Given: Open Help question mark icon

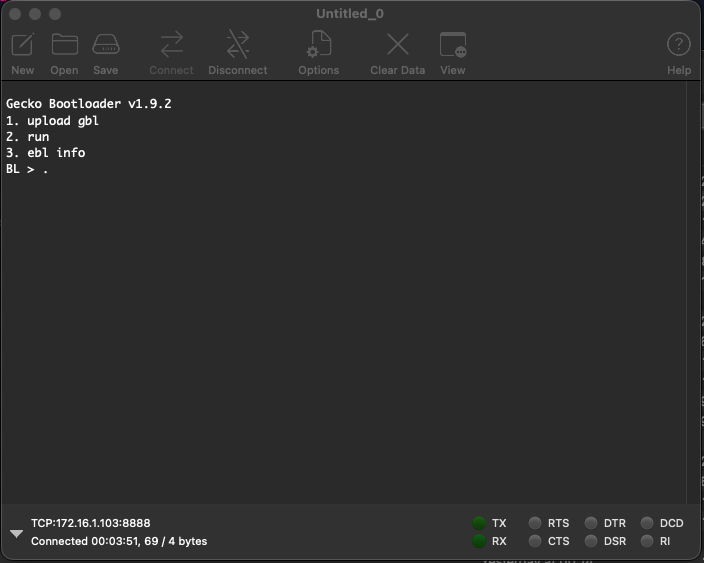Looking at the screenshot, I should pos(678,44).
